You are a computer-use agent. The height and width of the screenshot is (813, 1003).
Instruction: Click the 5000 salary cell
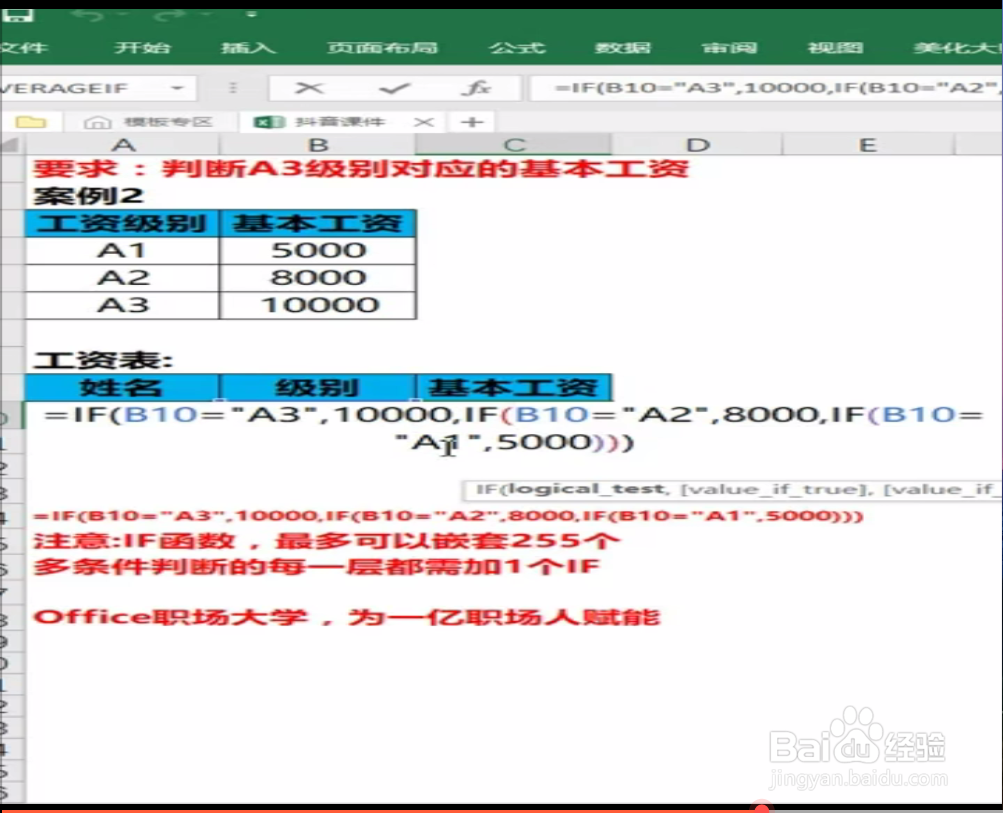point(318,250)
